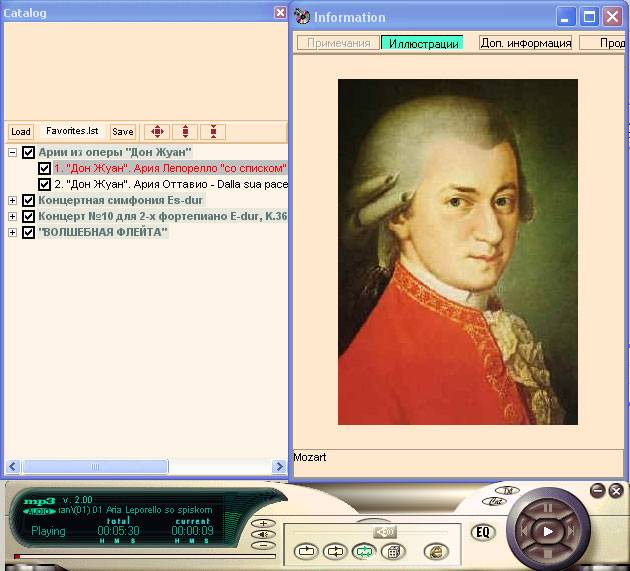
Task: Open the Internet Explorer web icon
Action: (x=436, y=551)
